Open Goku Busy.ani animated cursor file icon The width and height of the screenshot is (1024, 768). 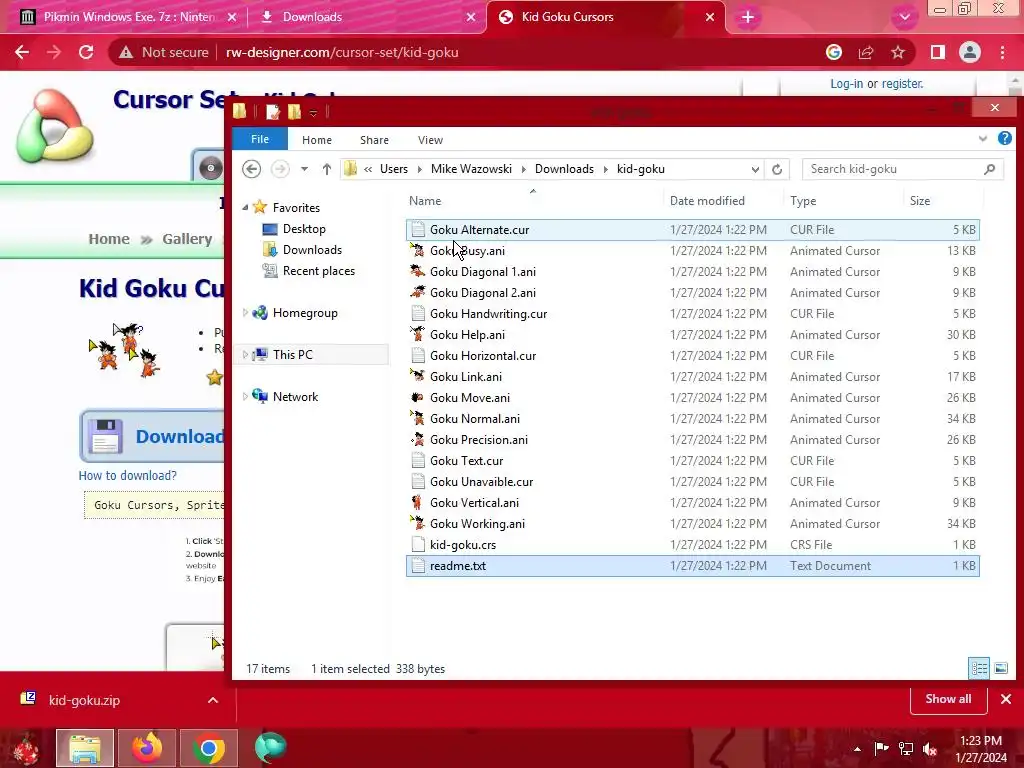pos(417,250)
